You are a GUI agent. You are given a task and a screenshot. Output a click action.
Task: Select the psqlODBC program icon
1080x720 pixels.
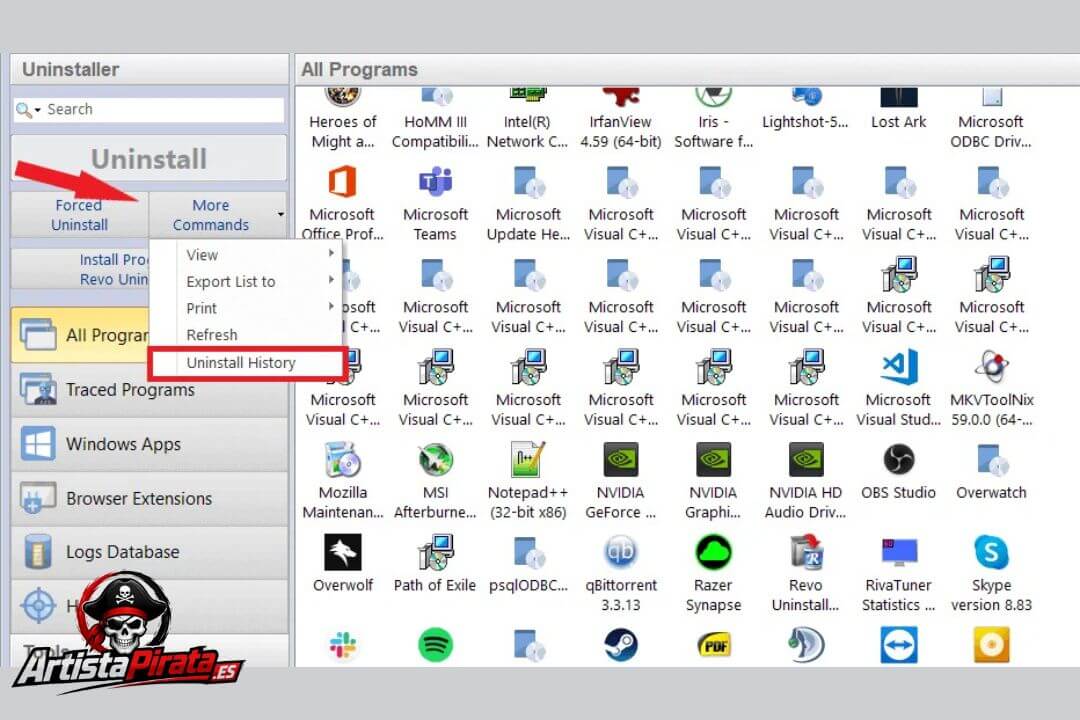(x=528, y=553)
